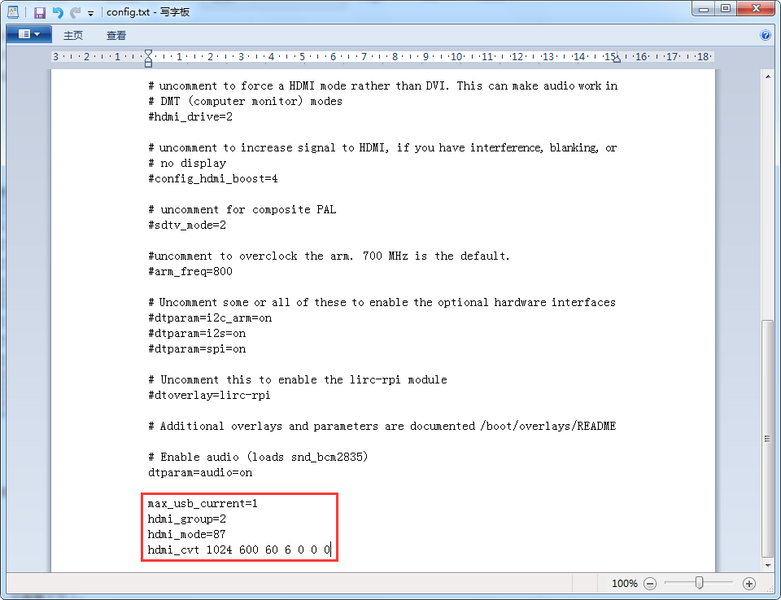This screenshot has width=781, height=600.
Task: Click the #config_hdmi_boost=4 line
Action: pos(213,179)
